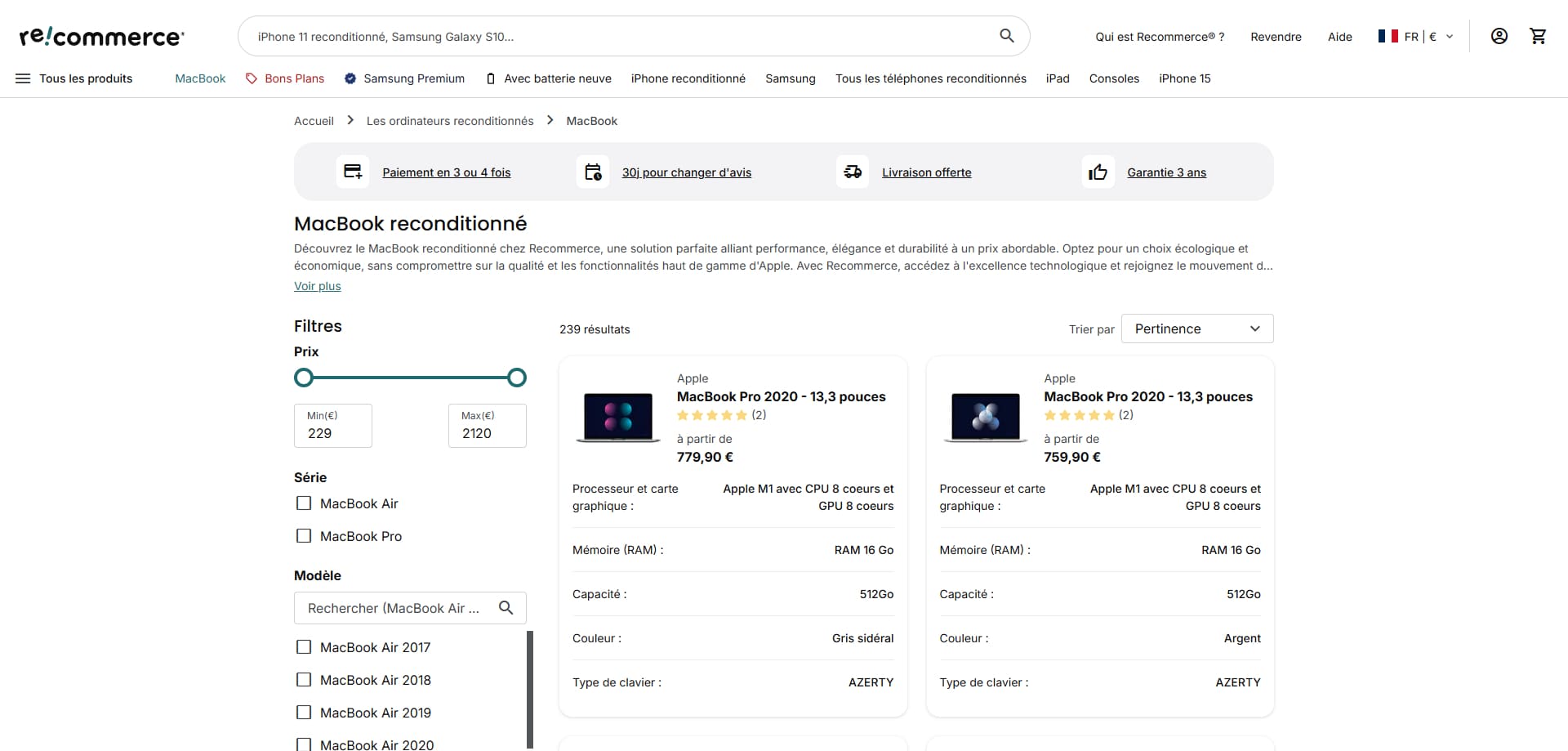1568x751 pixels.
Task: Click the delivery truck icon
Action: coord(853,172)
